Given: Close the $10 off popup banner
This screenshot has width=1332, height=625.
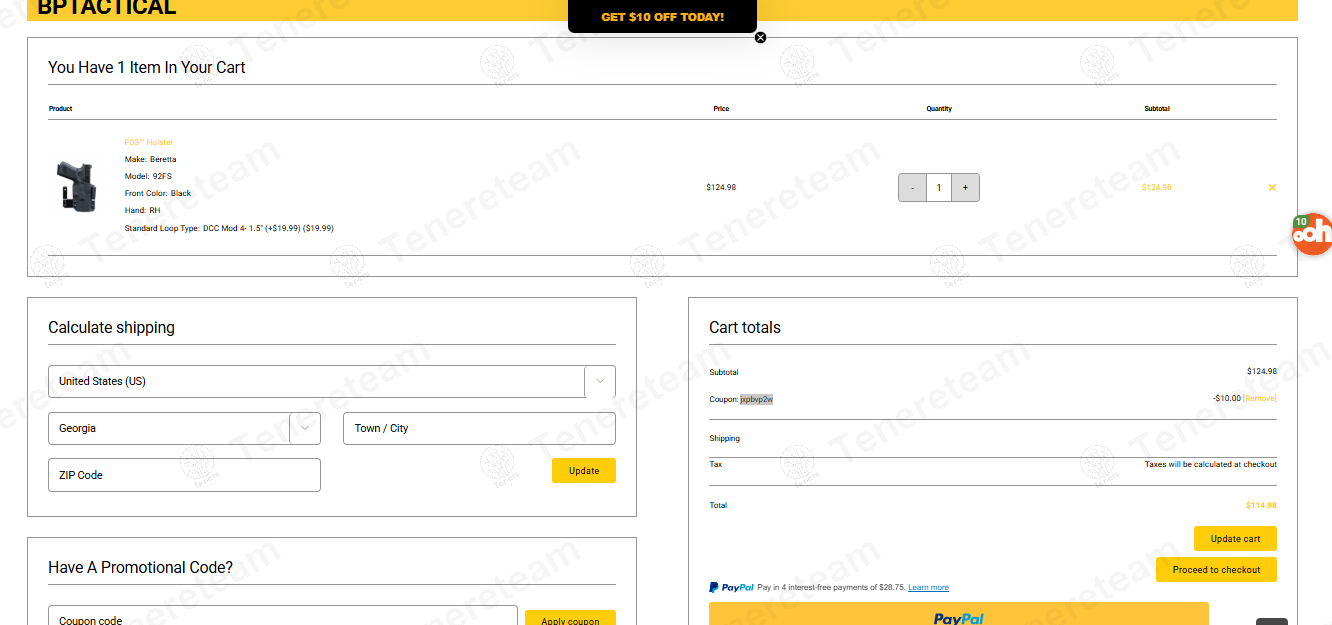Looking at the screenshot, I should (760, 37).
